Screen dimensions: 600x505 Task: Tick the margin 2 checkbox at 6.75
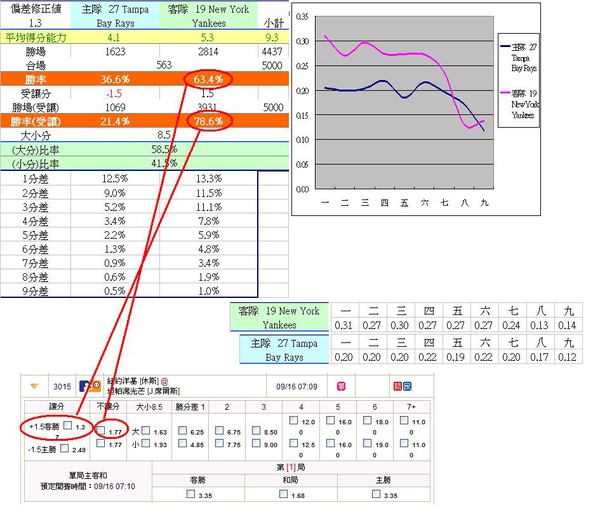coord(219,431)
